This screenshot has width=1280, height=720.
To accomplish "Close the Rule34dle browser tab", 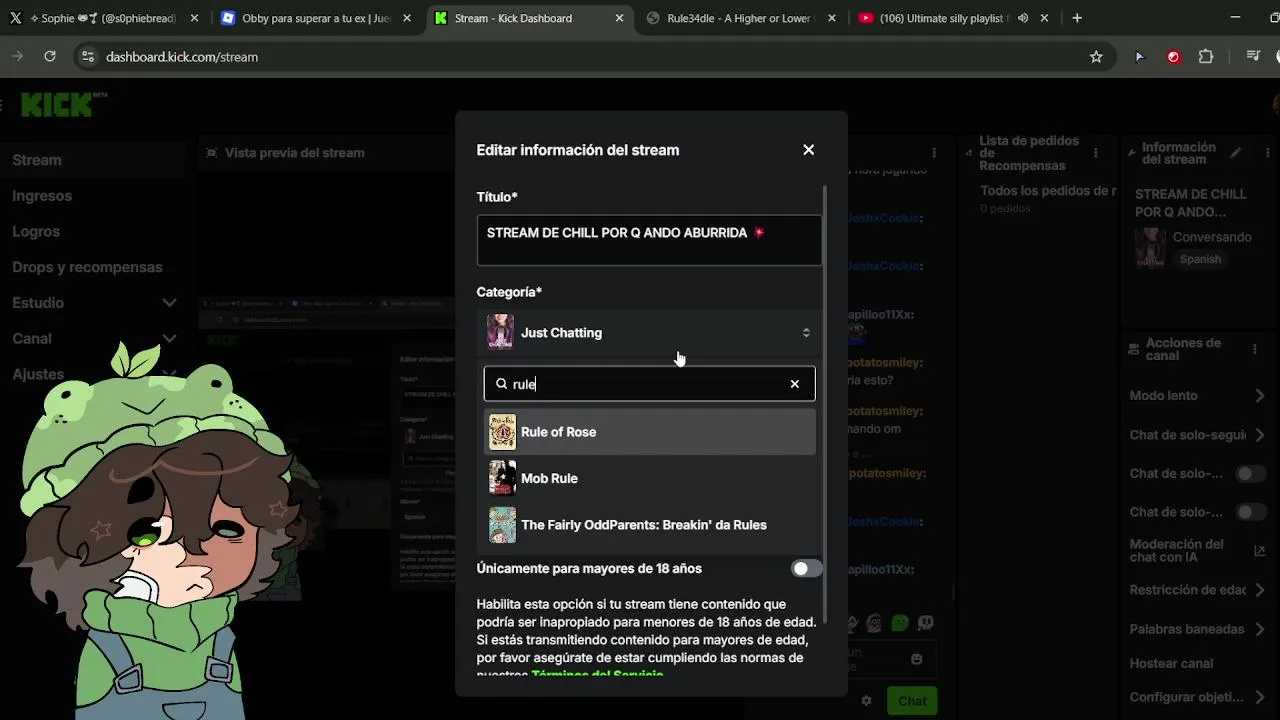I will (x=834, y=18).
